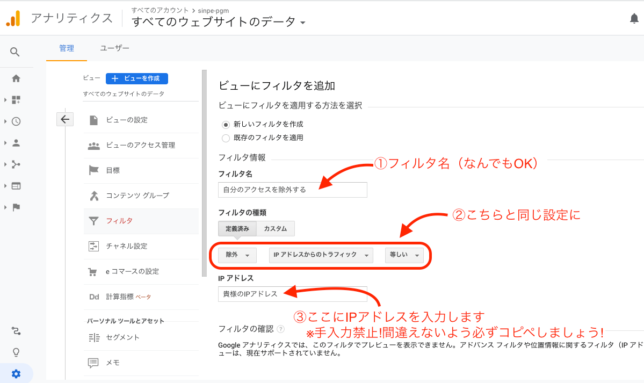Click the back arrow button beside the view column

[x=65, y=119]
